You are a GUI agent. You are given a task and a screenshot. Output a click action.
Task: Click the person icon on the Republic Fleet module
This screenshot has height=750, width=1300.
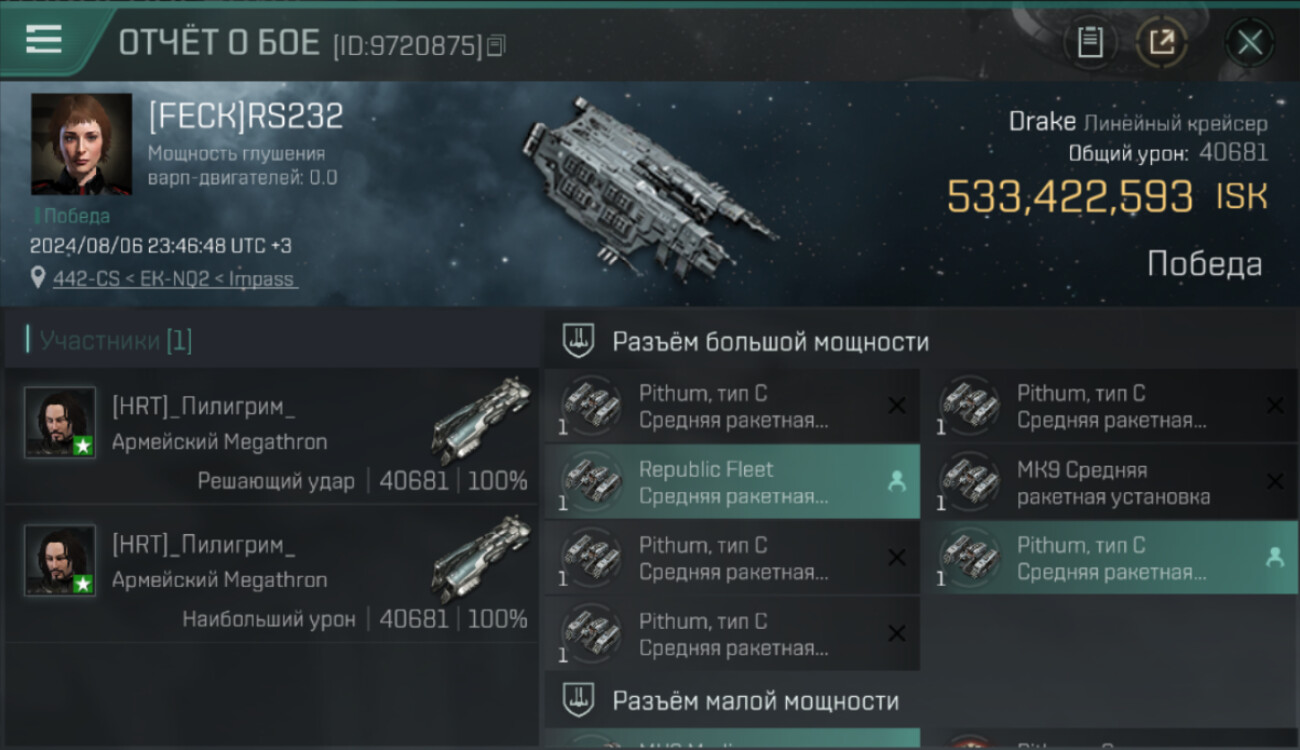click(x=896, y=482)
